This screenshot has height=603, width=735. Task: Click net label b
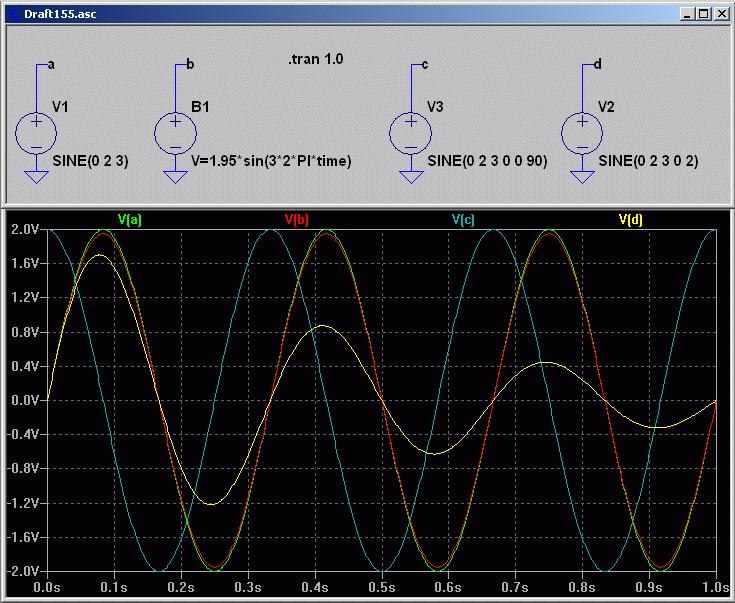190,64
